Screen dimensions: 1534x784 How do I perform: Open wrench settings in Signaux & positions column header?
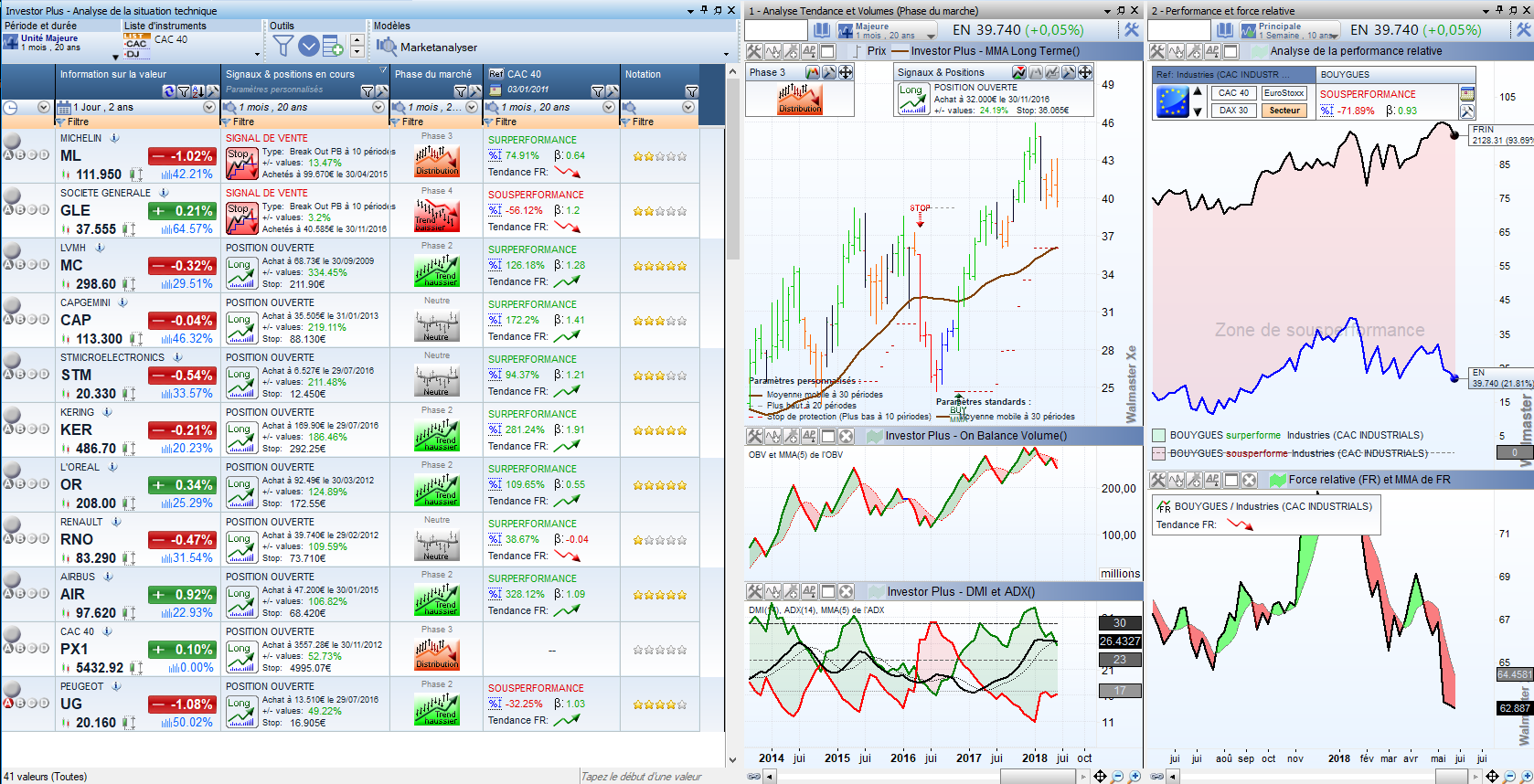click(x=382, y=91)
